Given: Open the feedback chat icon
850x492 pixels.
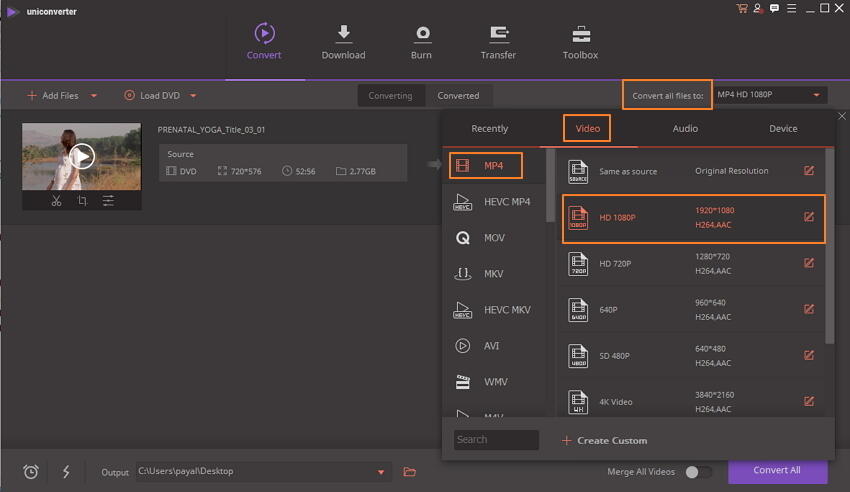Looking at the screenshot, I should coord(774,8).
